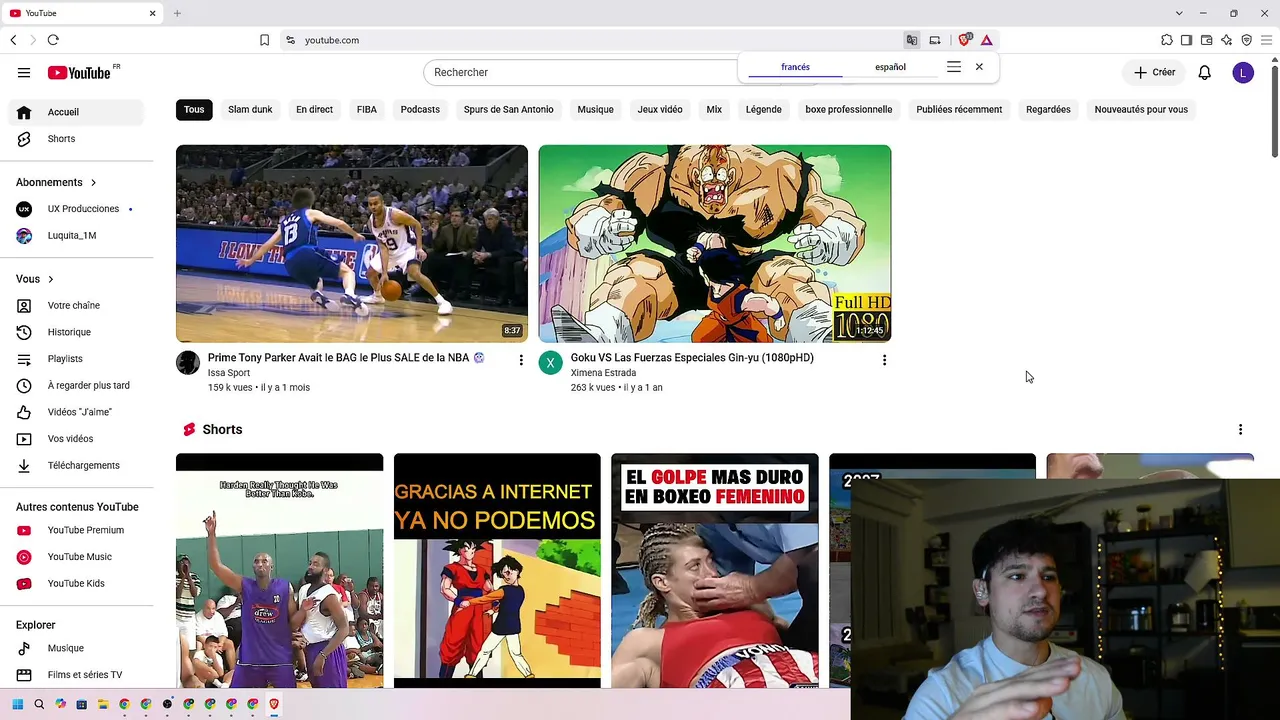Image resolution: width=1280 pixels, height=720 pixels.
Task: Open File Explorer from the taskbar
Action: click(103, 704)
